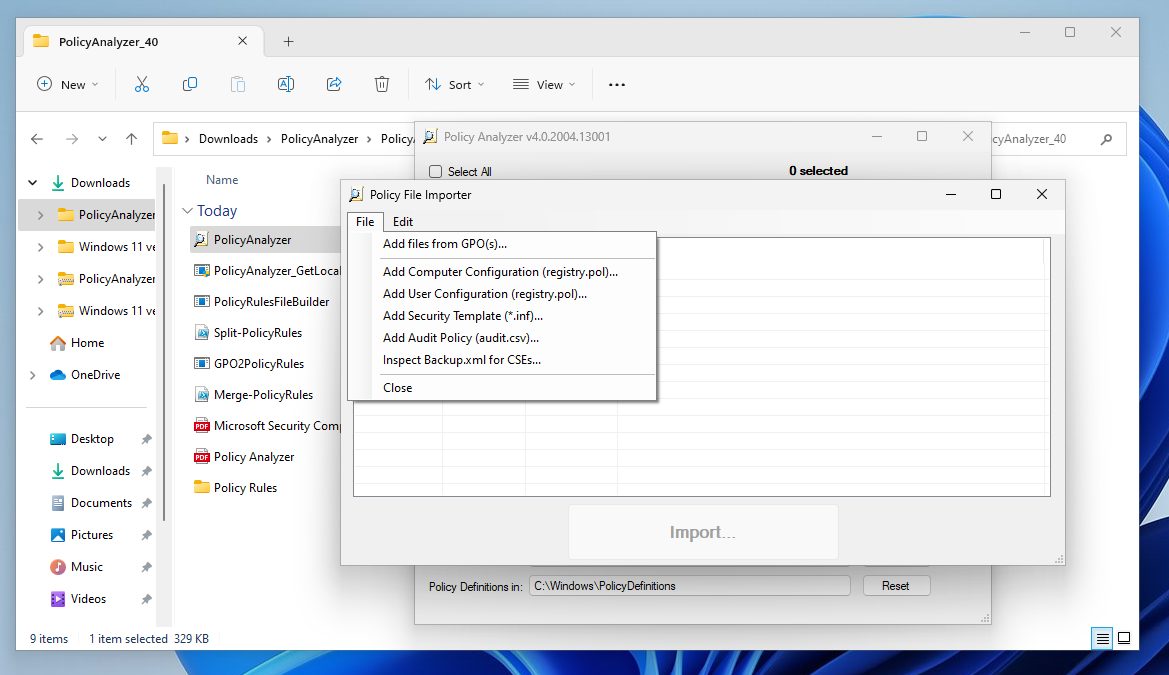Viewport: 1169px width, 675px height.
Task: Open the Sort dropdown in Explorer toolbar
Action: (x=455, y=84)
